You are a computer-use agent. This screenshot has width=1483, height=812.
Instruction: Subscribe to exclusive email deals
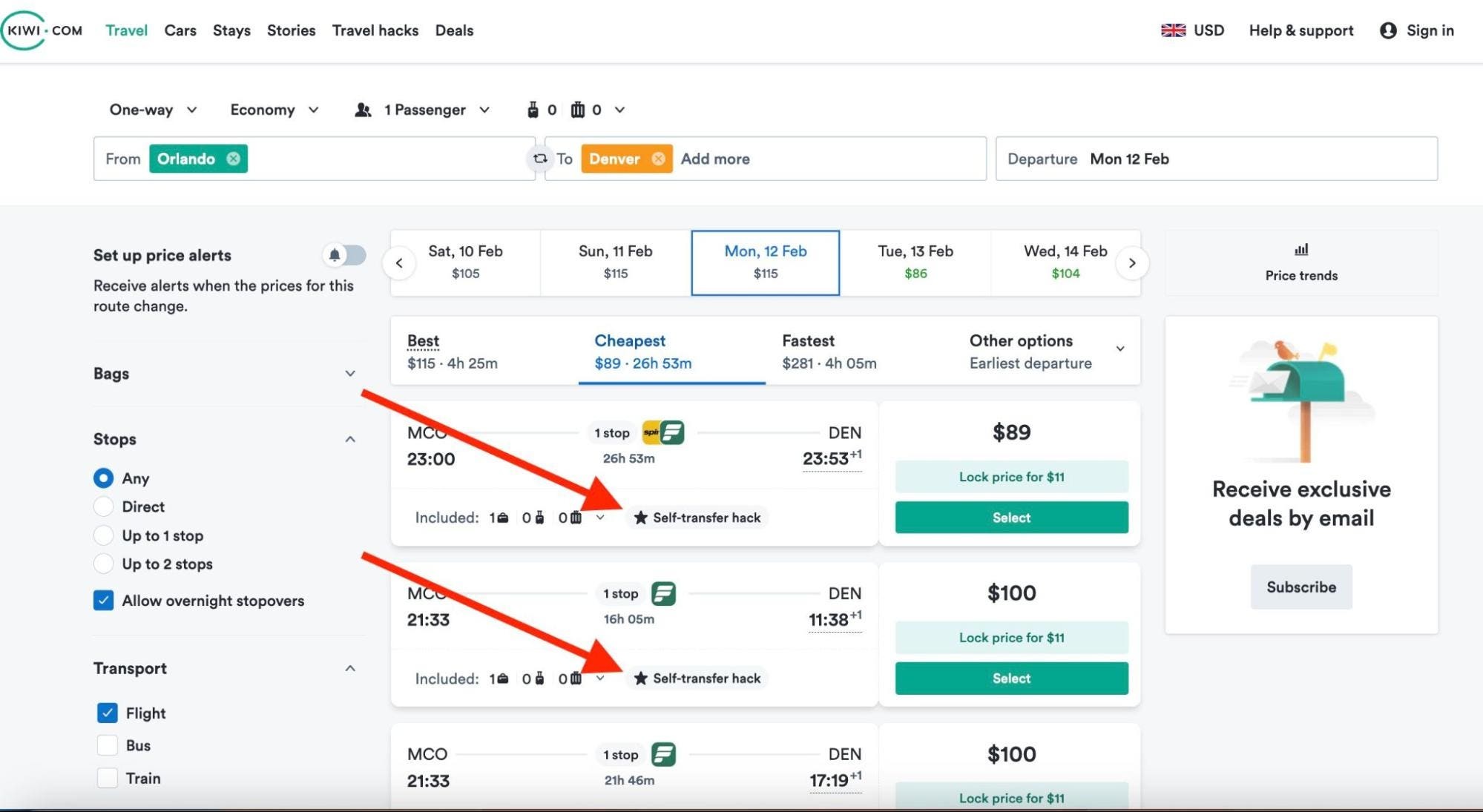click(1301, 587)
